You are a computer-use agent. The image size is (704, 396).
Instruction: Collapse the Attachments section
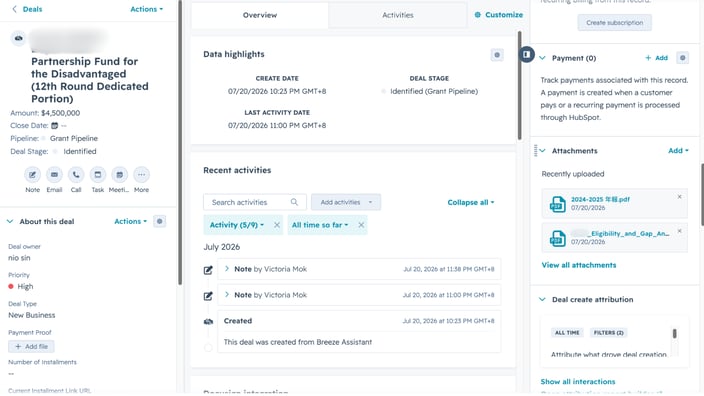click(x=542, y=151)
